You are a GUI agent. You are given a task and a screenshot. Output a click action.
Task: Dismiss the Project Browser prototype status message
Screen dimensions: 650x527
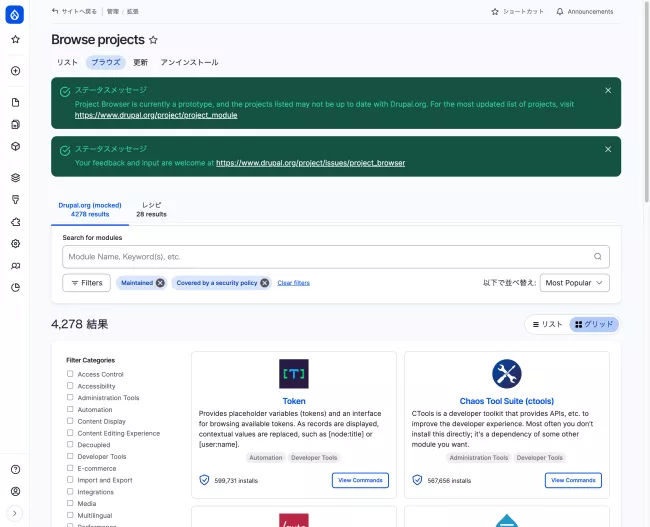(x=608, y=90)
